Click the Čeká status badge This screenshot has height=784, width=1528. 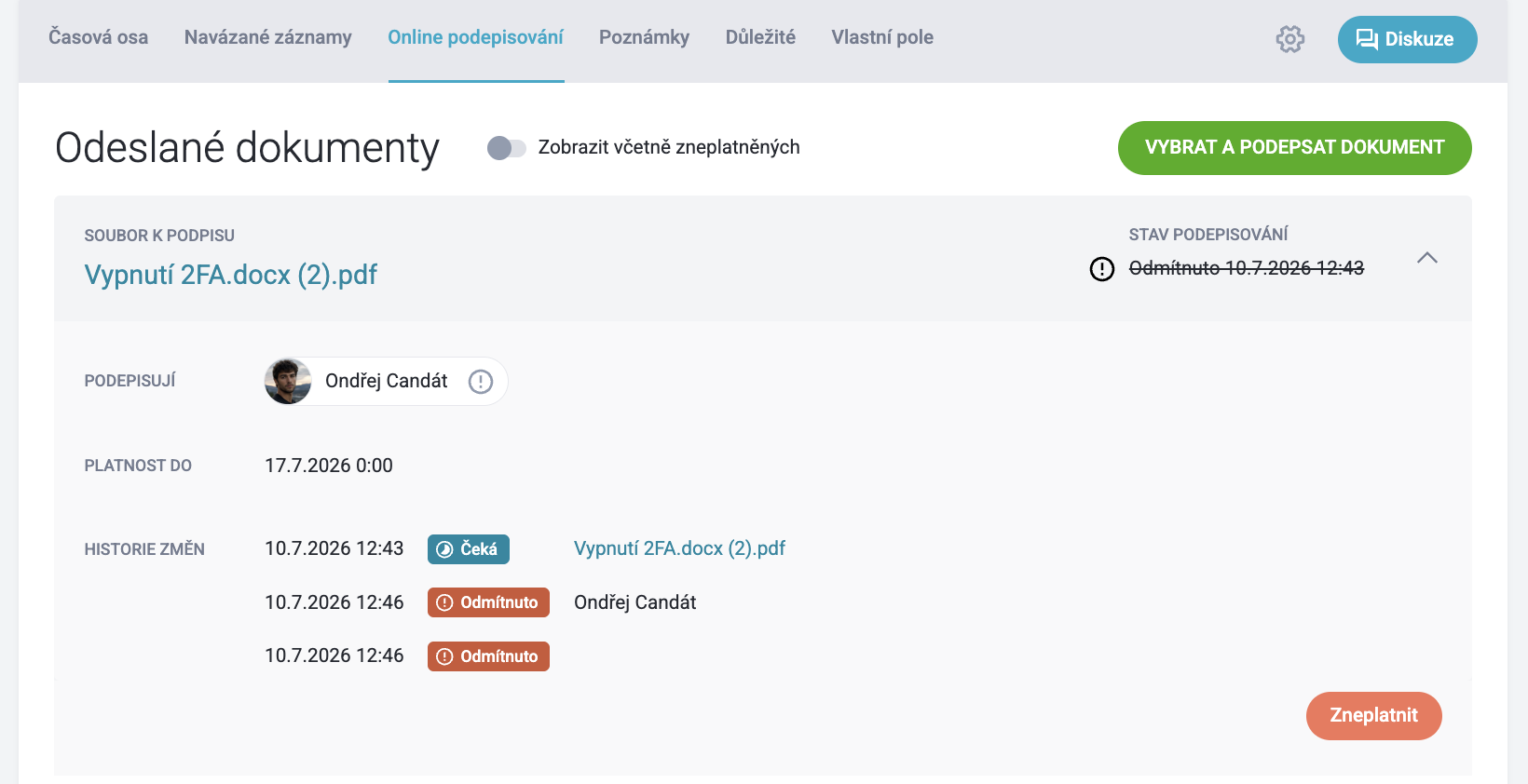(469, 549)
